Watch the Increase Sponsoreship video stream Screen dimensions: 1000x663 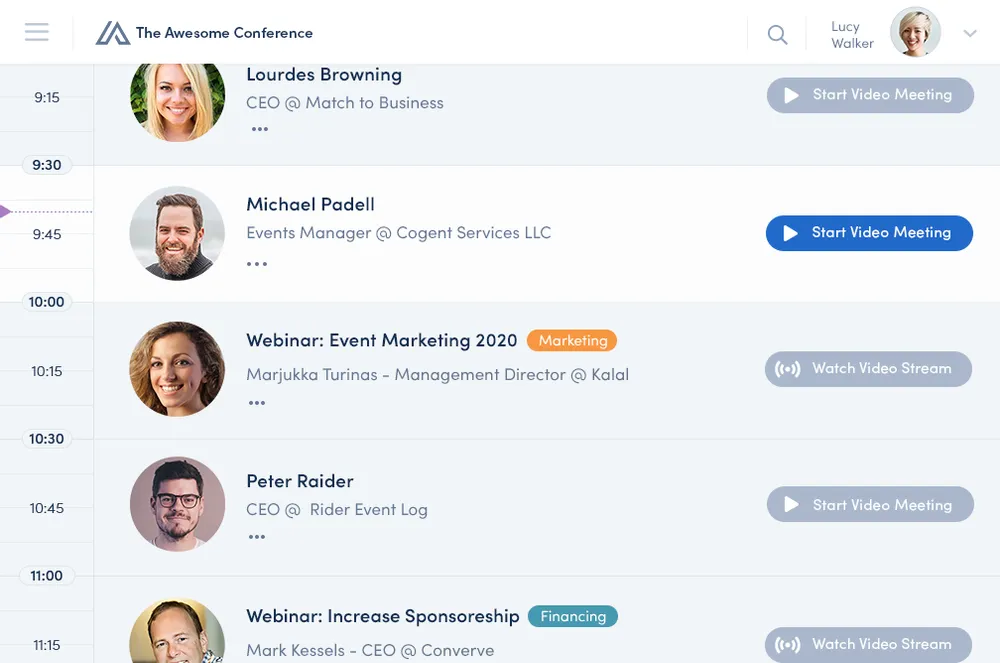[868, 645]
